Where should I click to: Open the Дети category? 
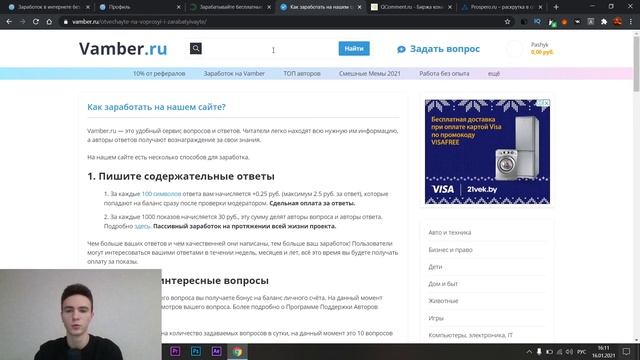(435, 267)
